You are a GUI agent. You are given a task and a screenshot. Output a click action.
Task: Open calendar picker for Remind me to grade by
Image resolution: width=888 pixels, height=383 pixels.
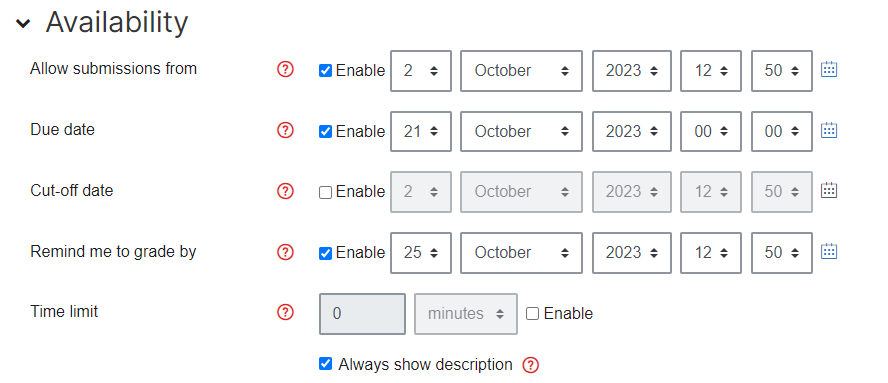click(x=829, y=251)
